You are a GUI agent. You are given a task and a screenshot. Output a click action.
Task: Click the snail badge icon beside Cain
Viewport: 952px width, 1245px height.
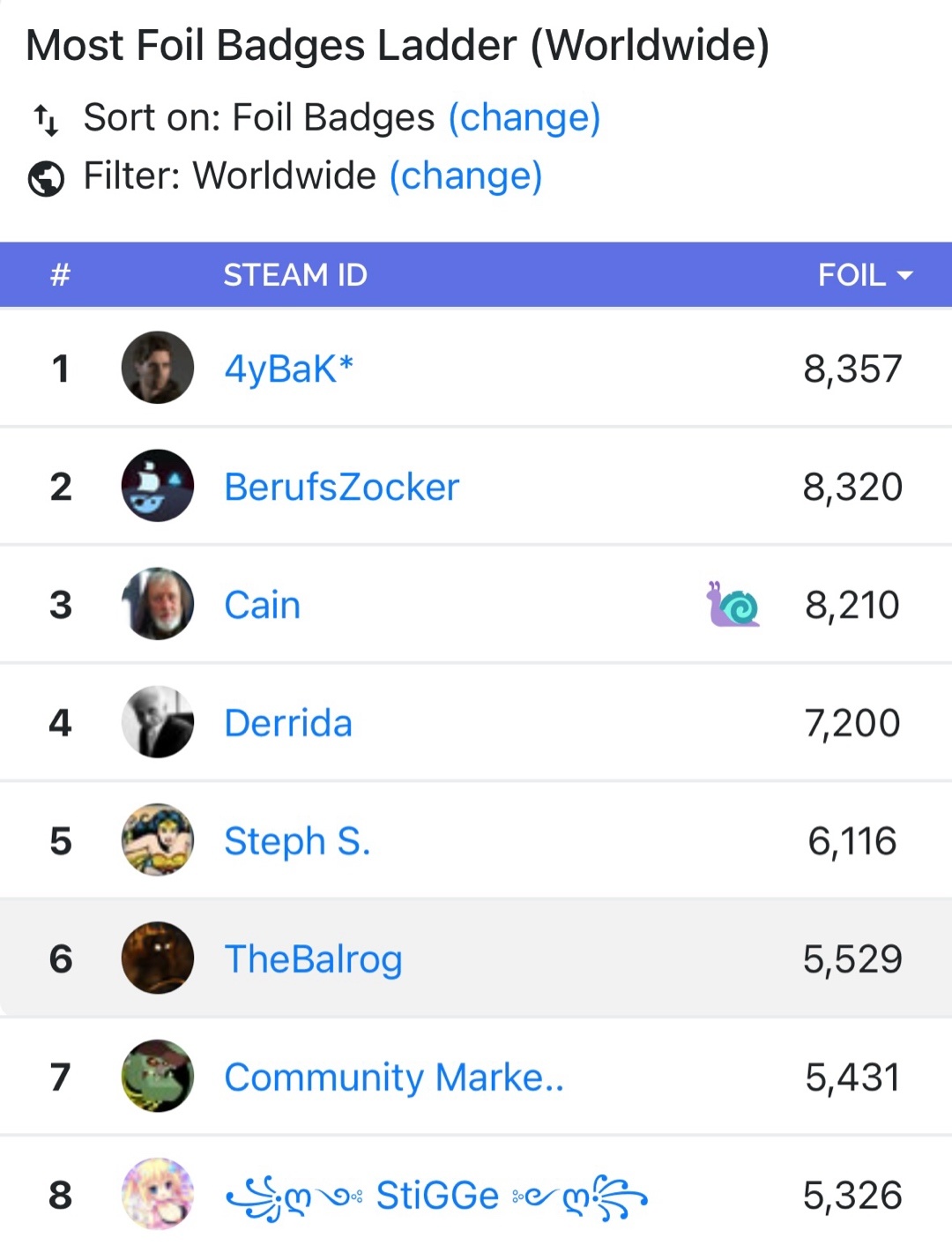pyautogui.click(x=733, y=605)
